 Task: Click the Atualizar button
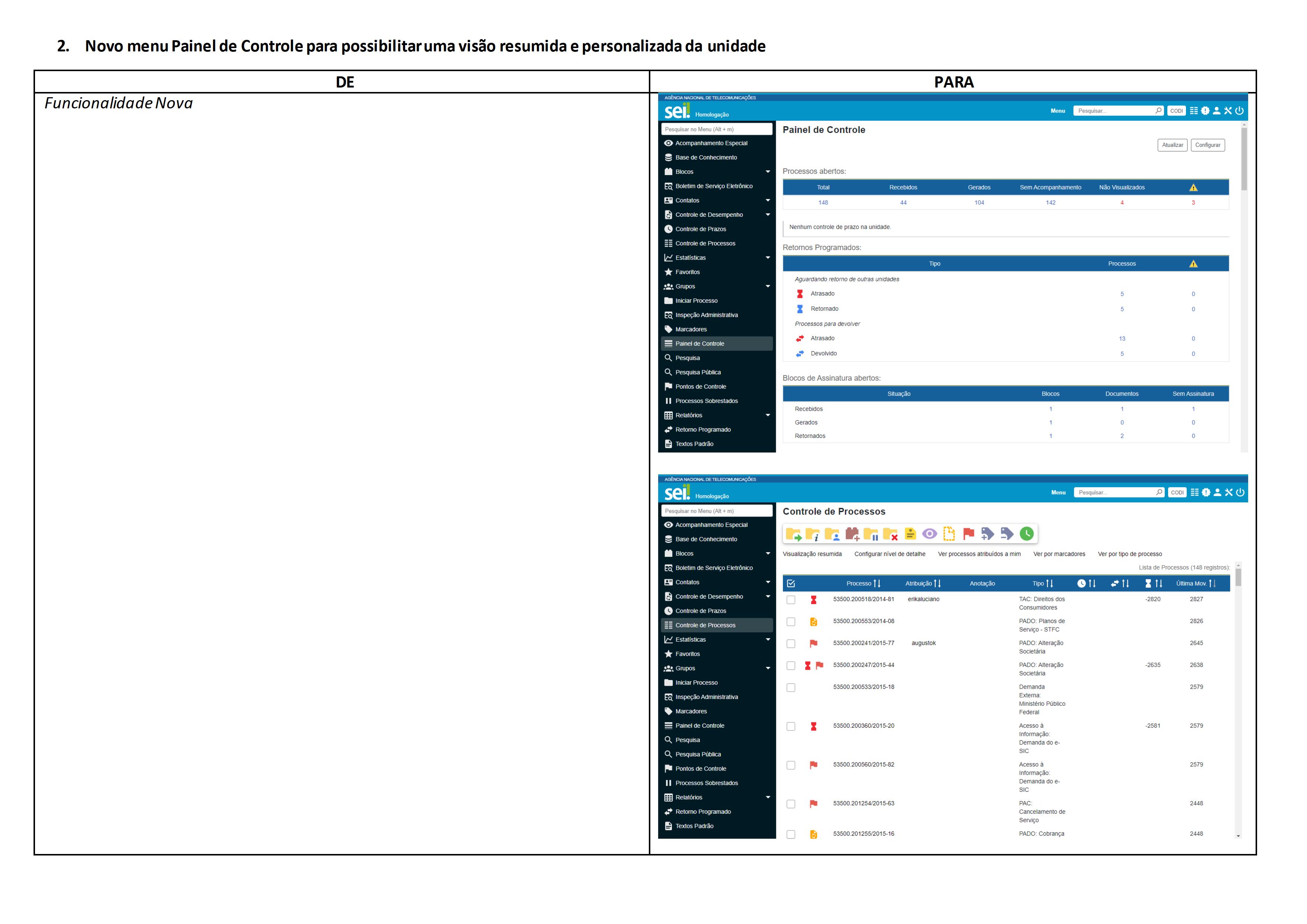[1172, 145]
